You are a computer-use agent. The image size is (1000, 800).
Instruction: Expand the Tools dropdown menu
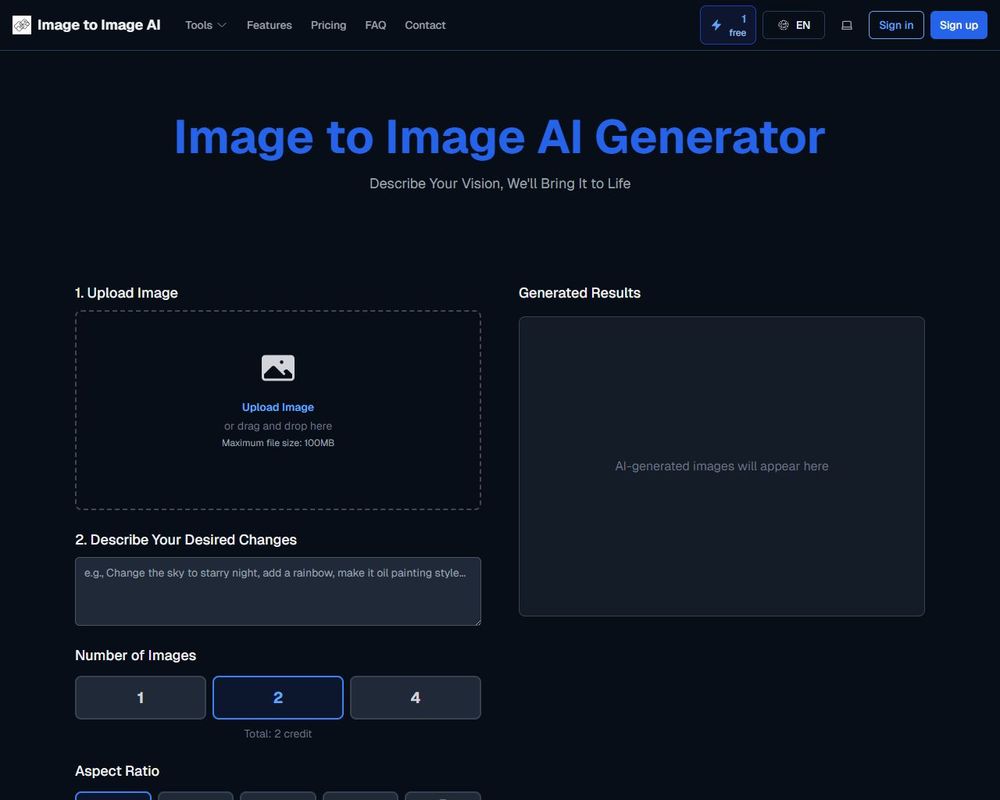click(205, 25)
